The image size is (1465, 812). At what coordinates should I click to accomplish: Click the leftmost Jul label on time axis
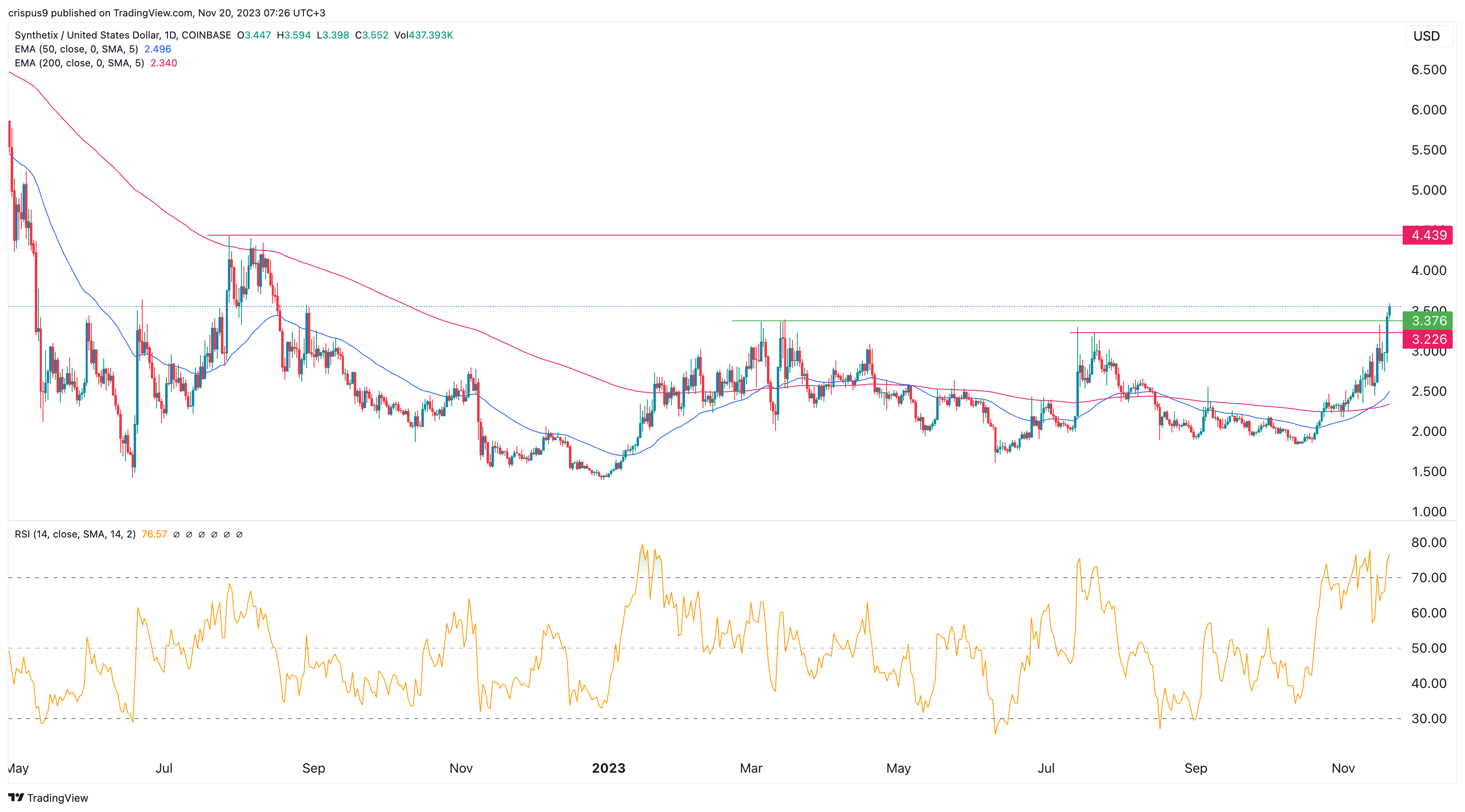pos(164,768)
